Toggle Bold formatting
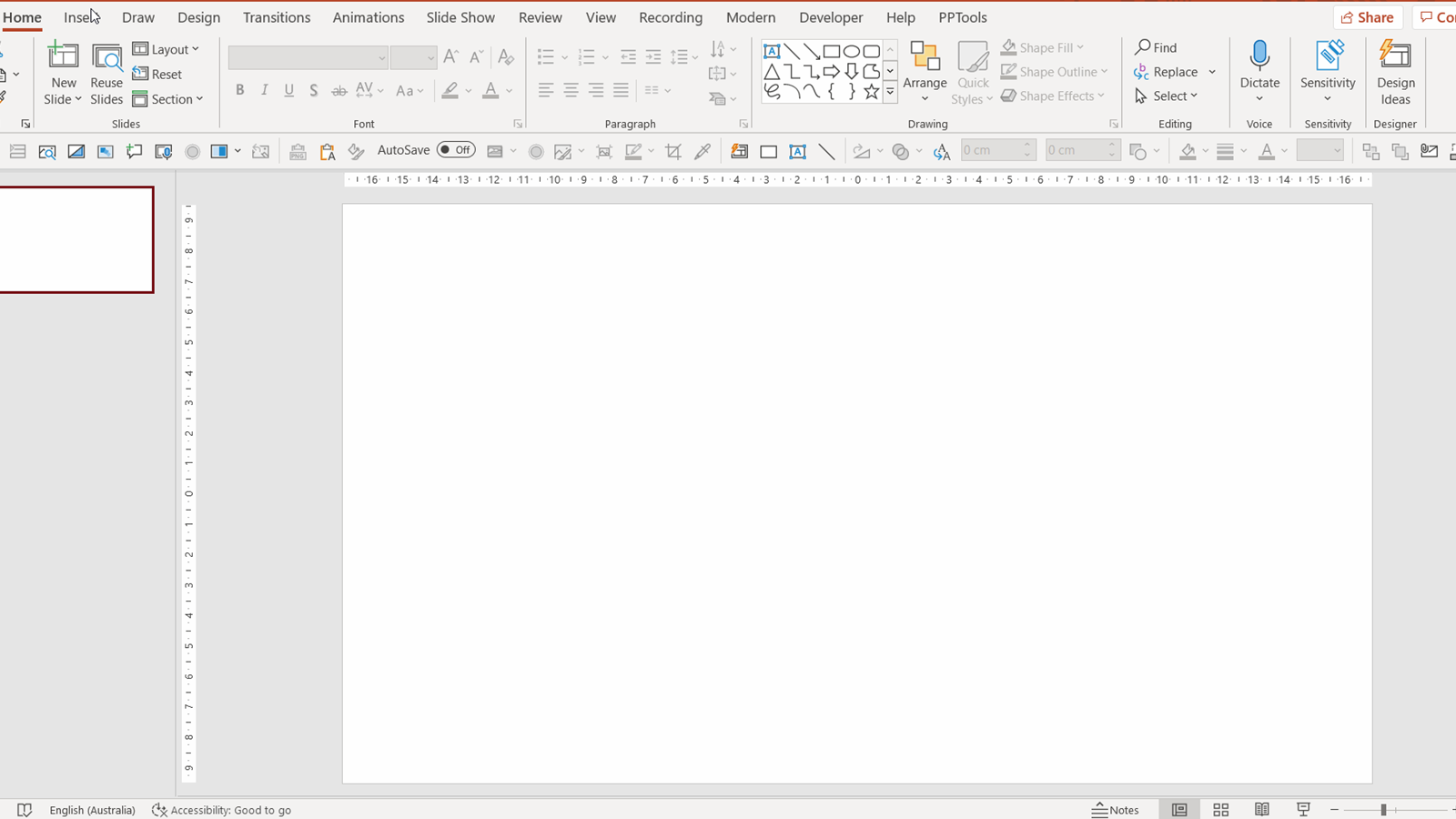Viewport: 1456px width, 819px height. 239,90
